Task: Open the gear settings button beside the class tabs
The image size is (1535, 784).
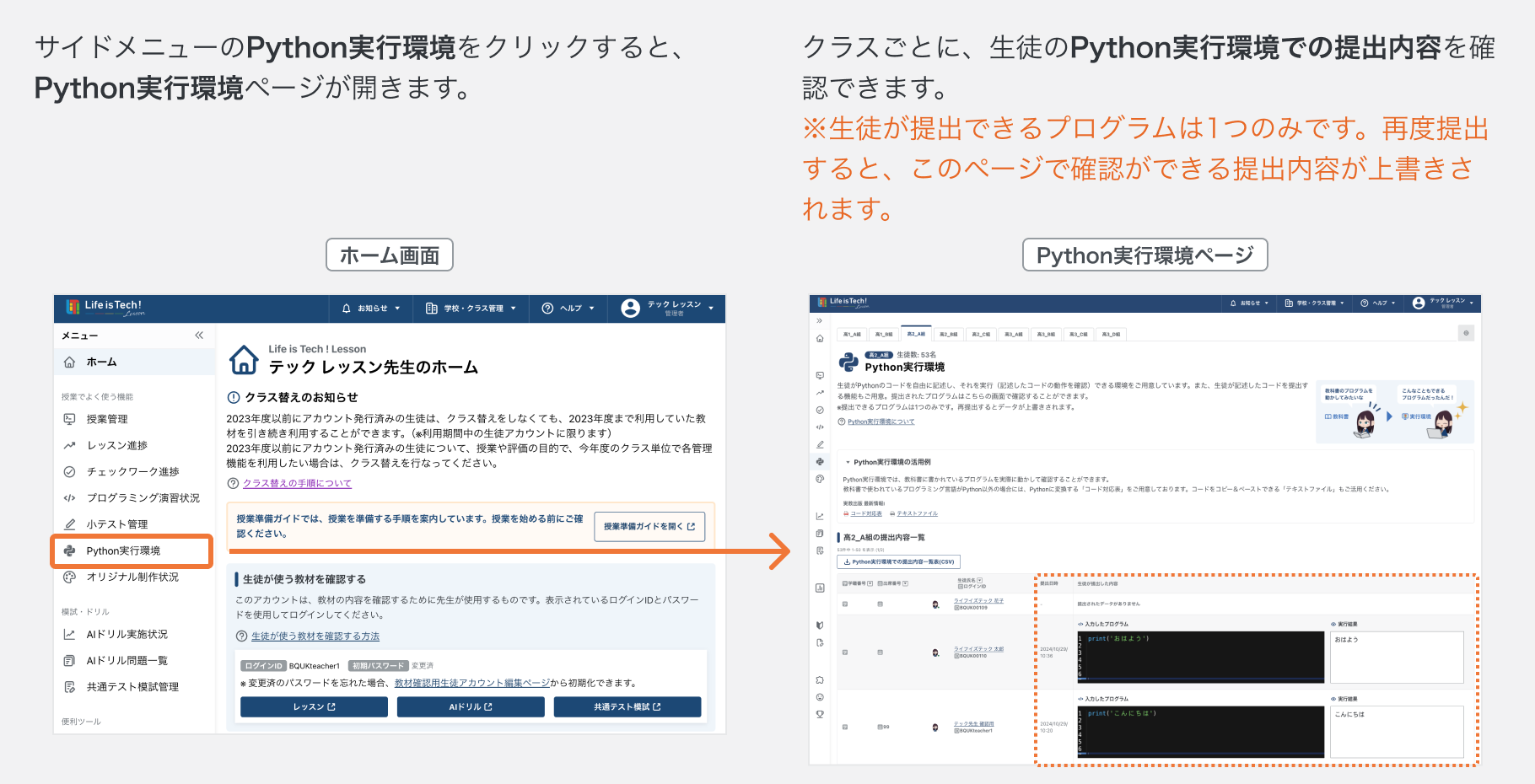Action: pyautogui.click(x=1466, y=333)
